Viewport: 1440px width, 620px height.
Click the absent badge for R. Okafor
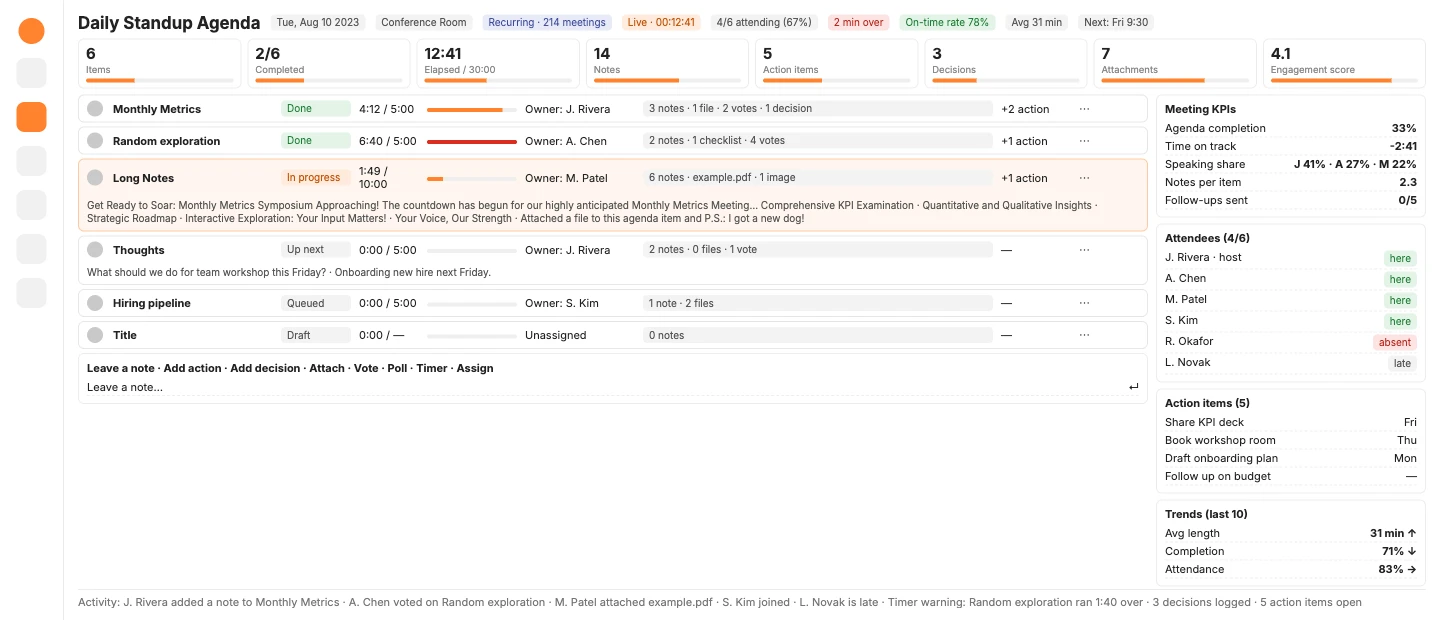click(1395, 342)
